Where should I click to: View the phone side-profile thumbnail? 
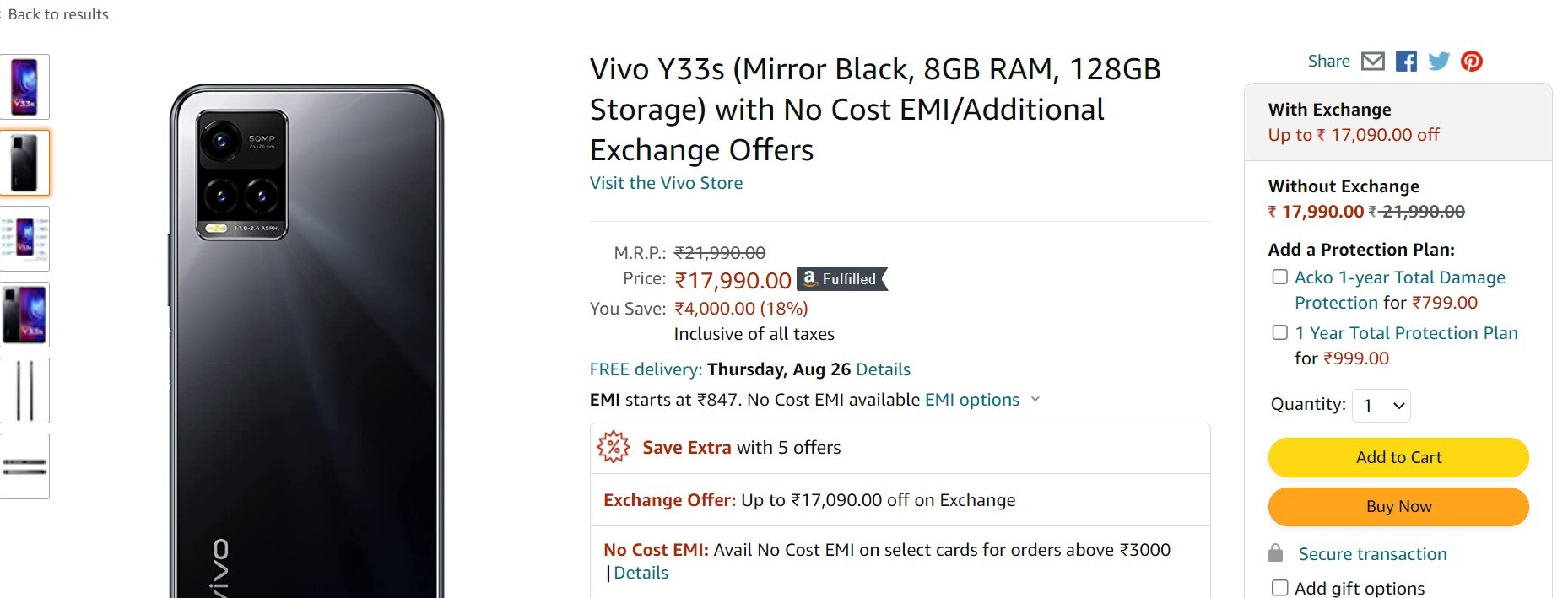(x=24, y=391)
